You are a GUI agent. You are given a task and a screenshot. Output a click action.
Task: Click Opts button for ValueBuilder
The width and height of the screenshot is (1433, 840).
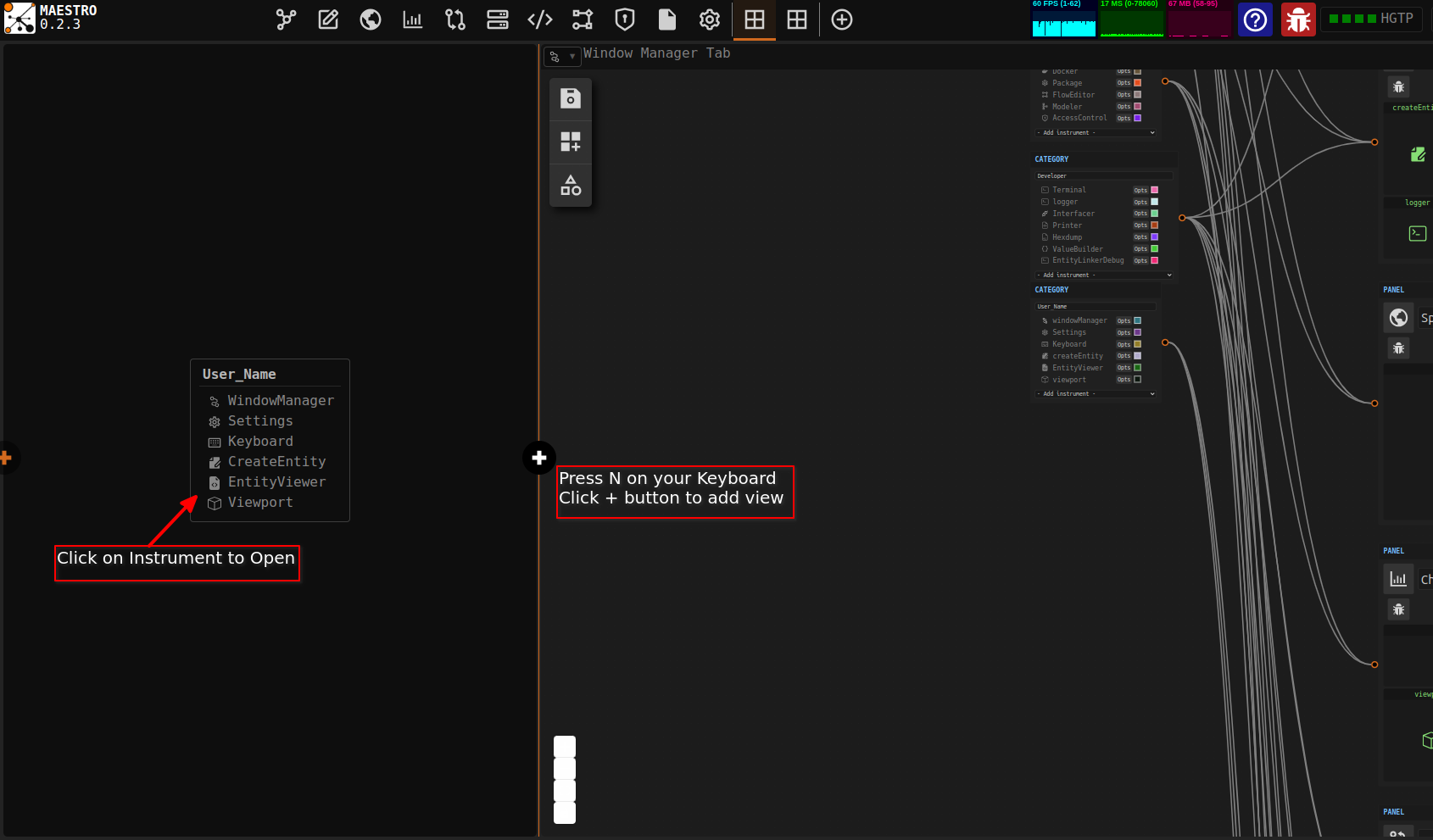(1140, 249)
